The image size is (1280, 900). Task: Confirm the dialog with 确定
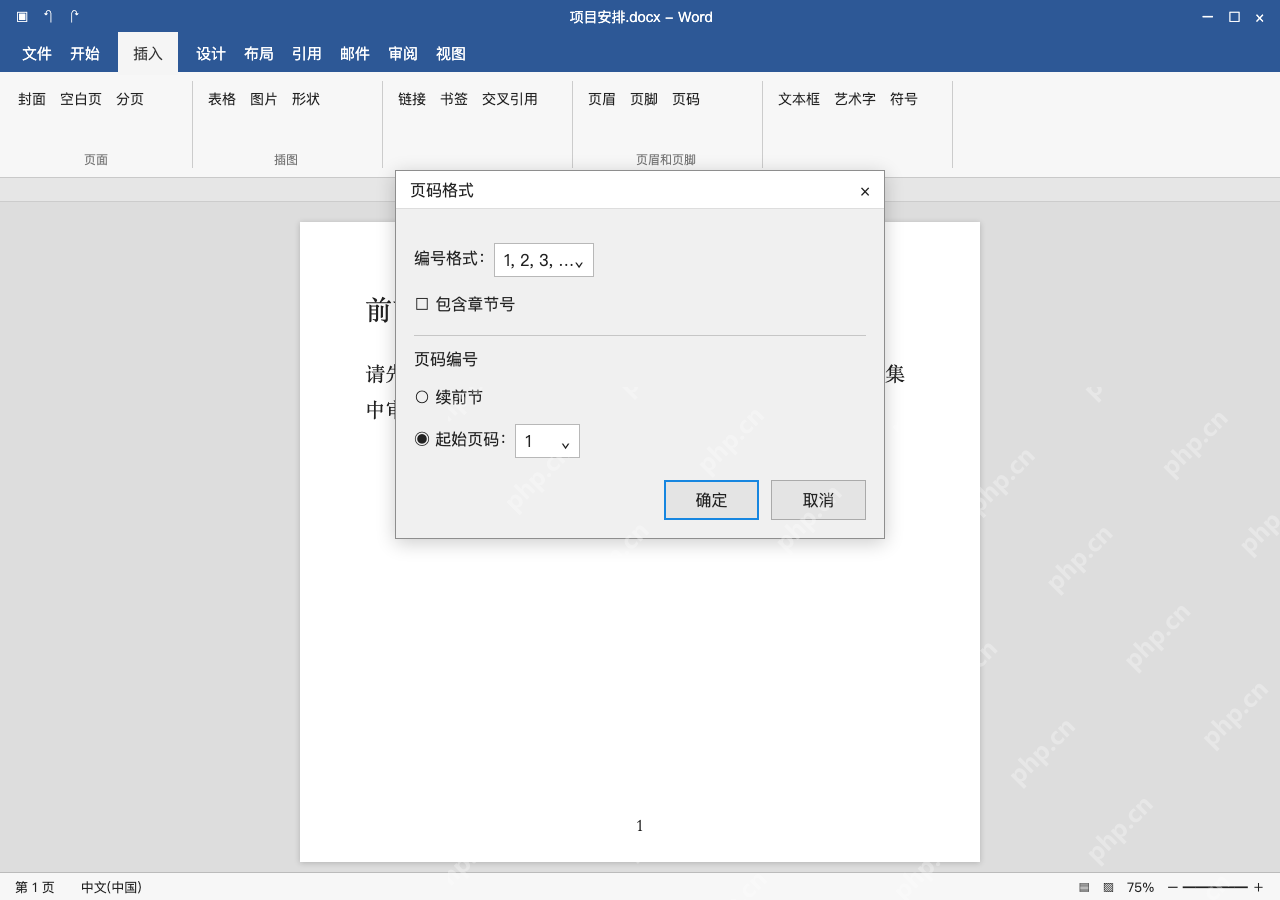point(711,500)
